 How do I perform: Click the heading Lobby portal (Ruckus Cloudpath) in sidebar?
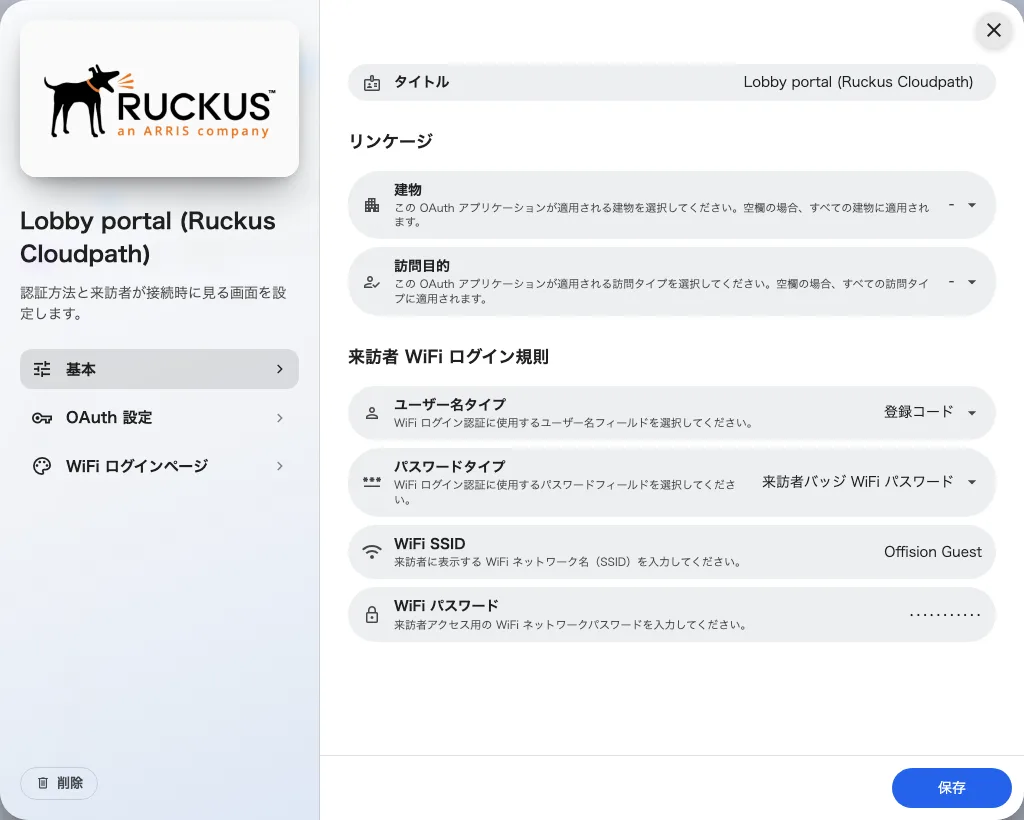pyautogui.click(x=148, y=237)
